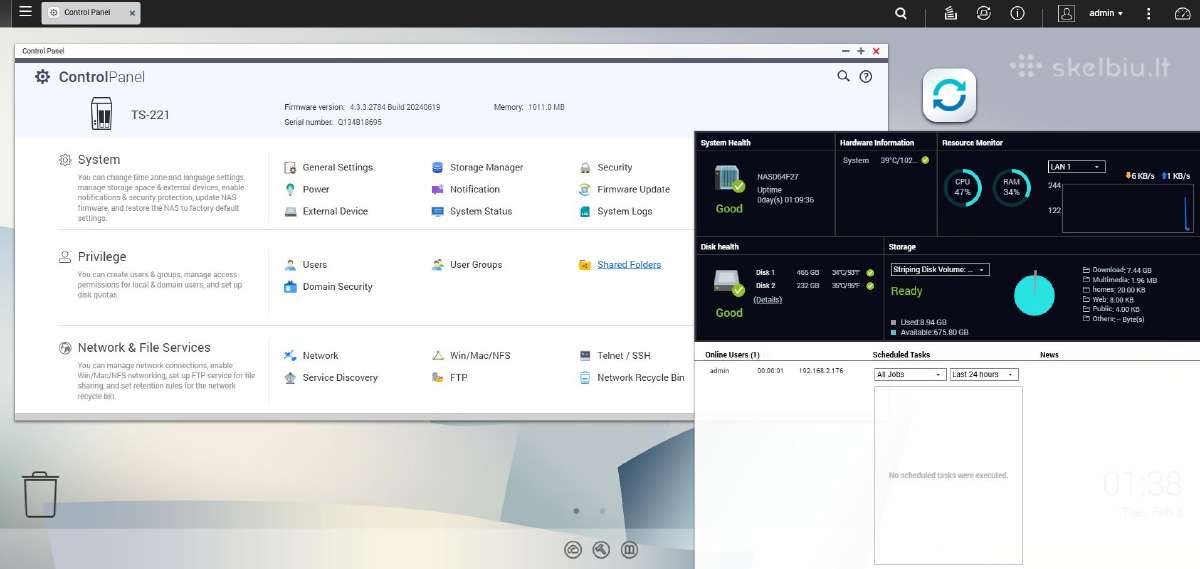Go to second desktop page dot

[x=602, y=511]
